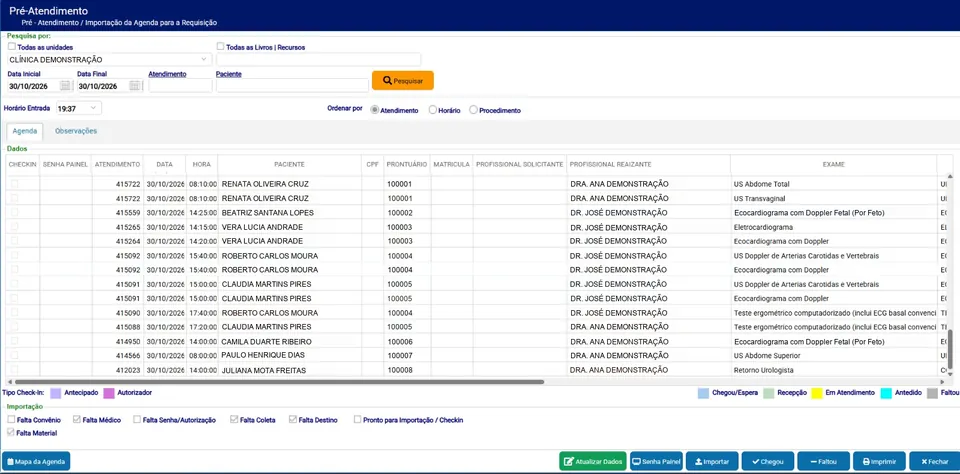960x474 pixels.
Task: Click the Em Atendimento yellow swatch
Action: tap(817, 393)
